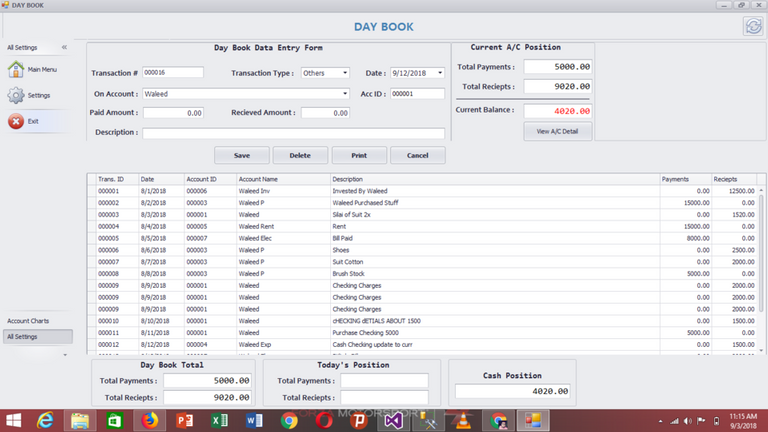Open Settings with the gear icon
The height and width of the screenshot is (432, 768).
(x=30, y=96)
